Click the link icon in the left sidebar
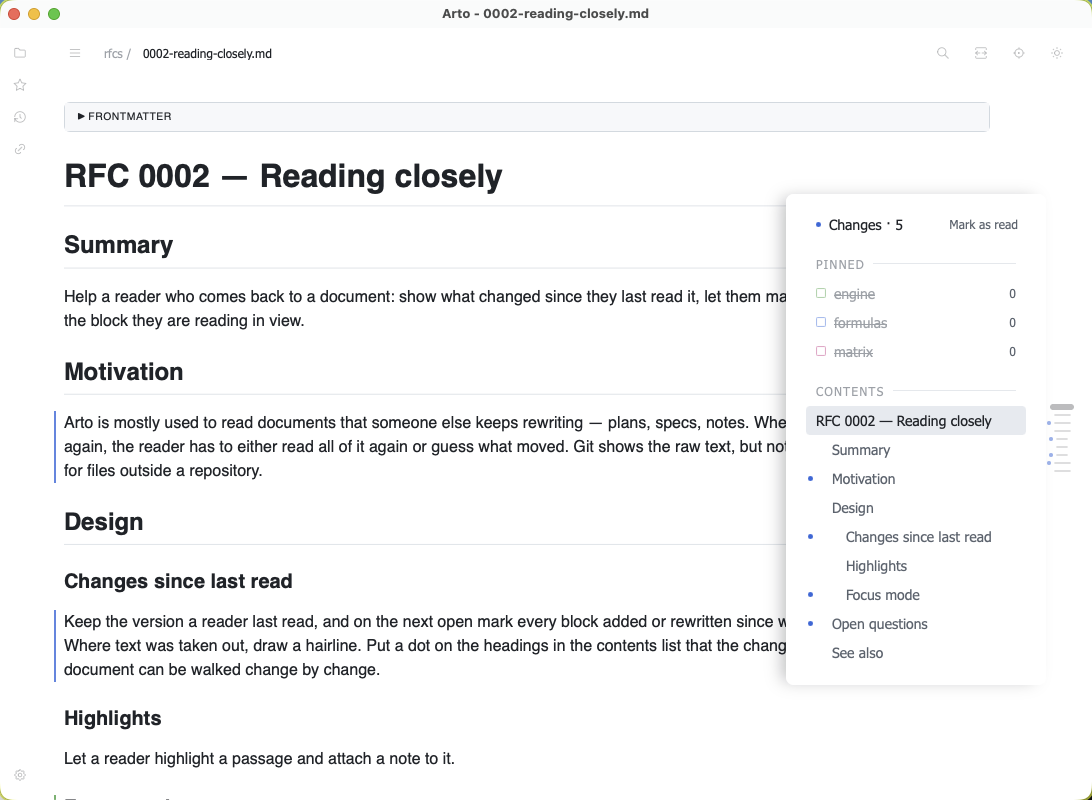 20,149
